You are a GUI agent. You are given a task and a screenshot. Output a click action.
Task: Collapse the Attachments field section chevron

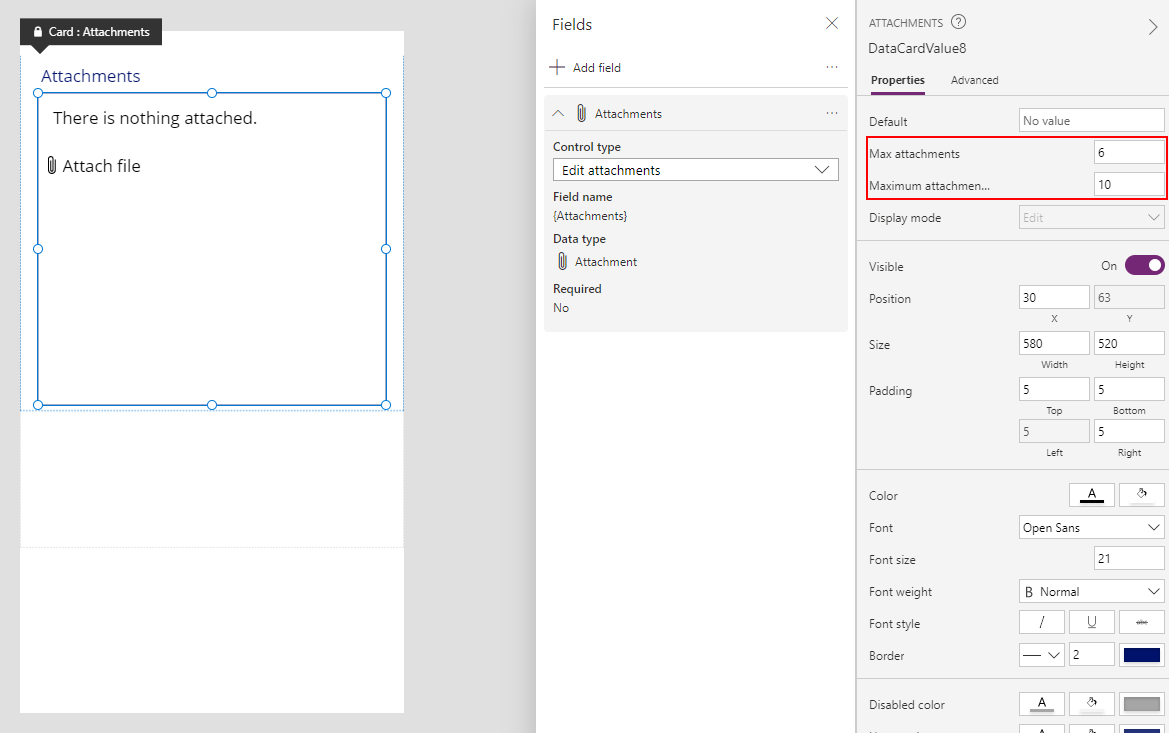558,113
